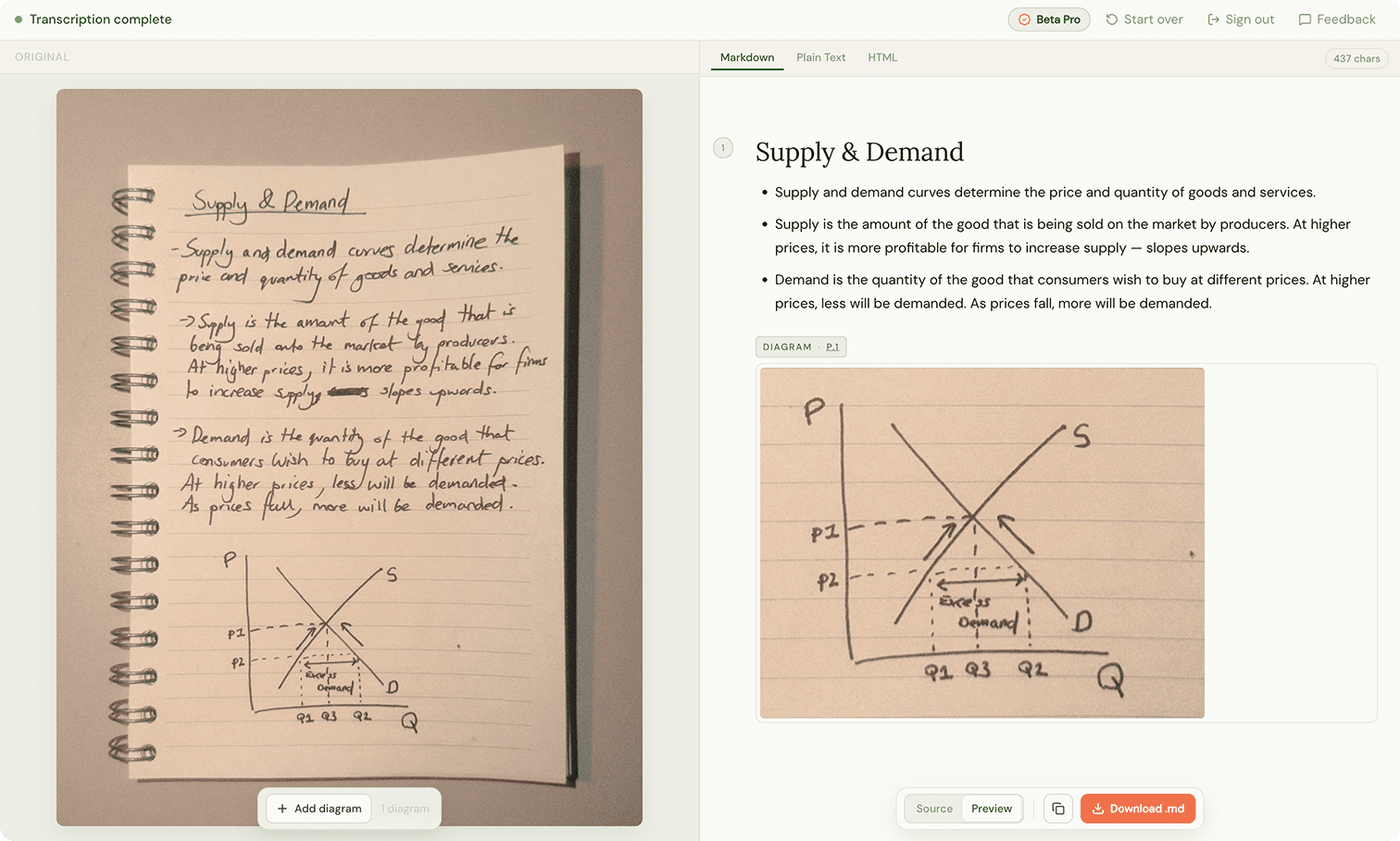The height and width of the screenshot is (841, 1400).
Task: Click the page 1 number marker
Action: [723, 148]
